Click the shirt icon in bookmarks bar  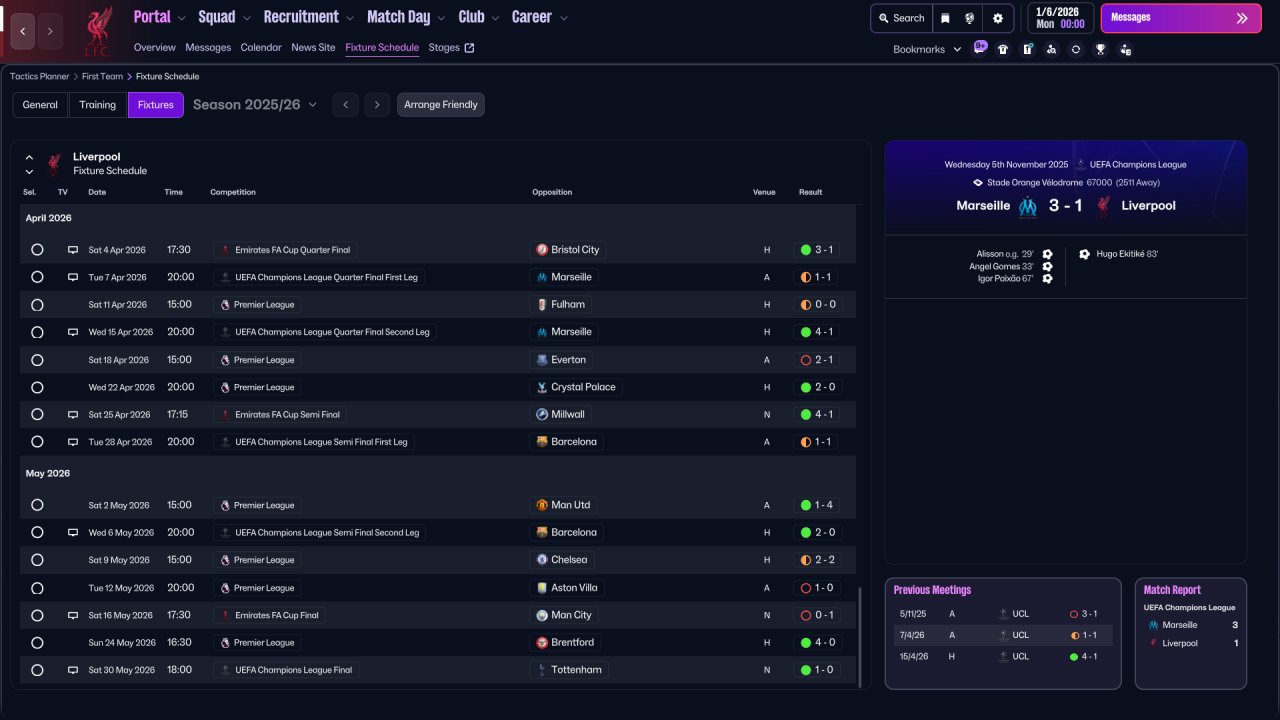coord(1003,49)
